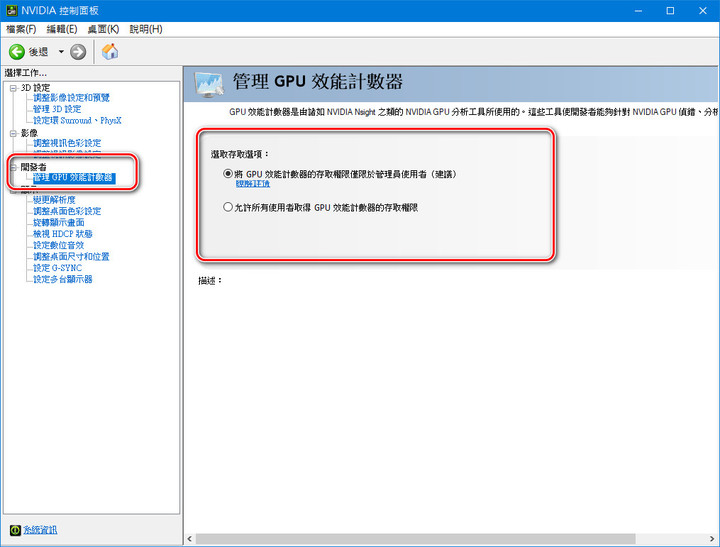This screenshot has height=547, width=720.
Task: Select 調整桌面色彩設定 in the tree
Action: [67, 211]
